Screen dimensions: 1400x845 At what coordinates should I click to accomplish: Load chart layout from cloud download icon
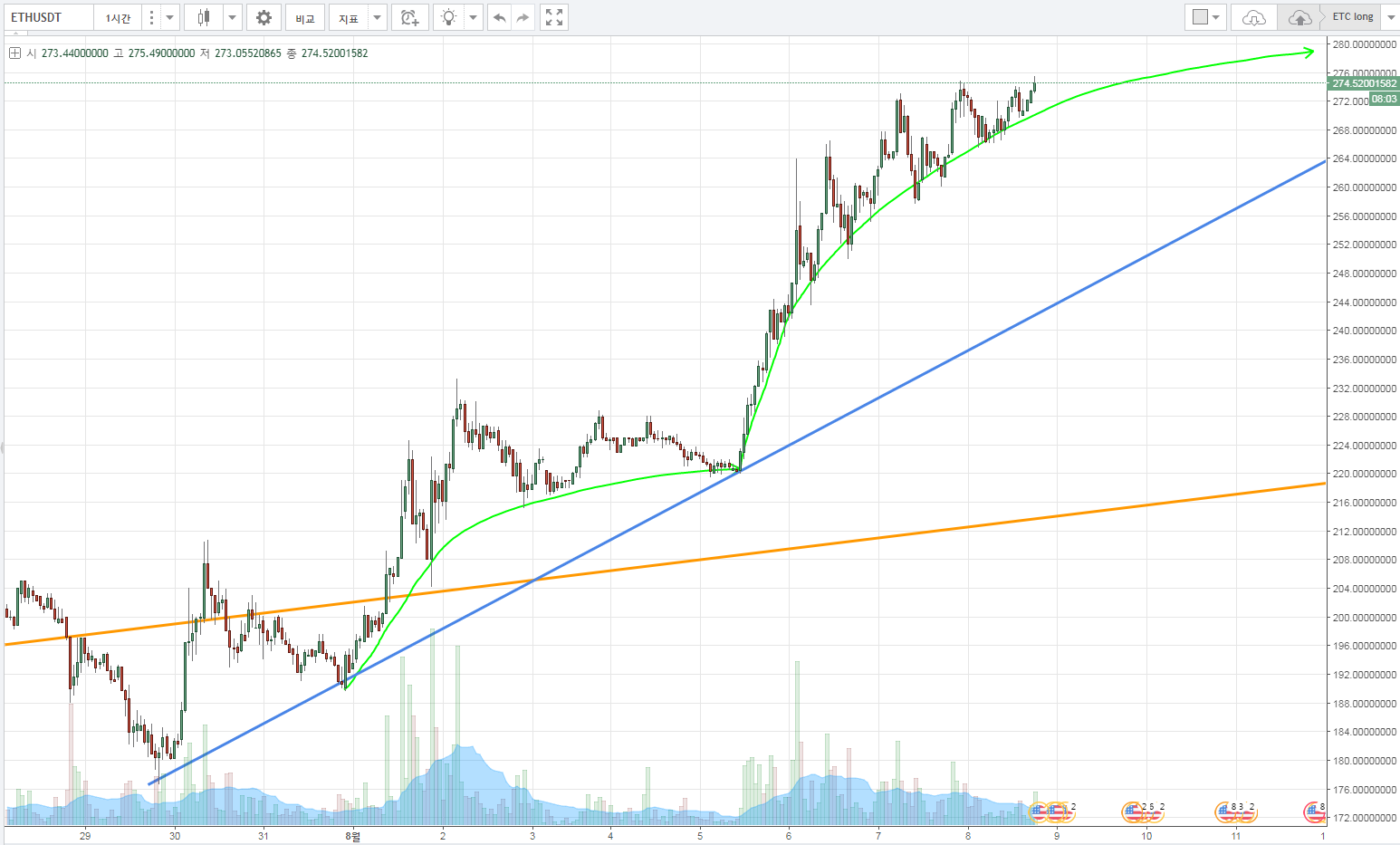pyautogui.click(x=1254, y=17)
